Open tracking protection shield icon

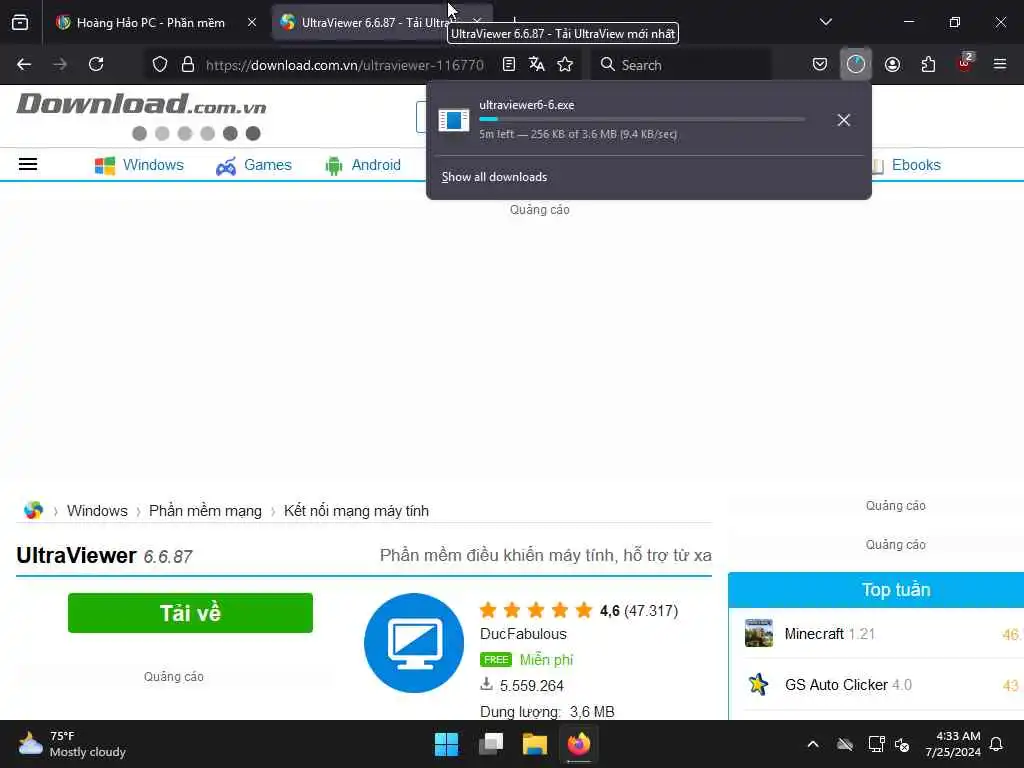tap(159, 64)
